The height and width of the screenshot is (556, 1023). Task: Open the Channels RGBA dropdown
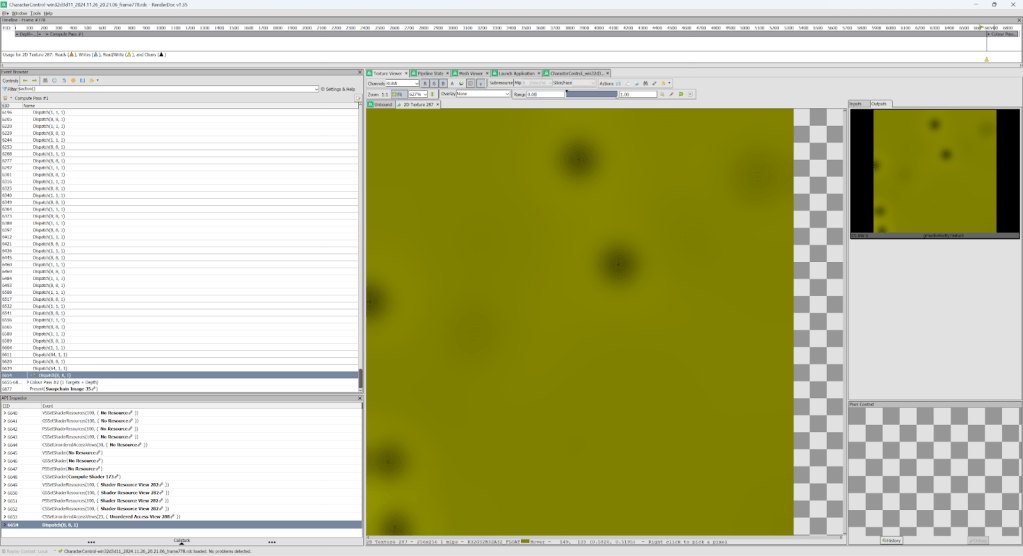(x=401, y=84)
